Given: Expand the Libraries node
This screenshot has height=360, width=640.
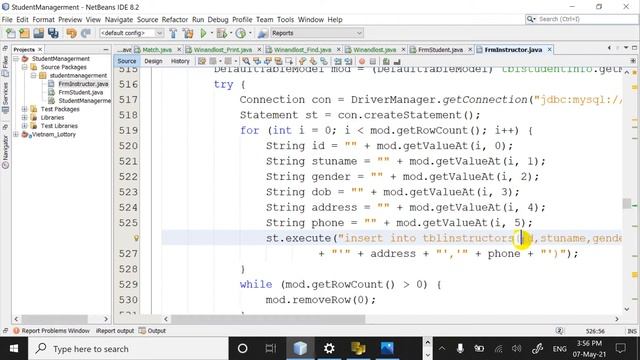Looking at the screenshot, I should [x=24, y=118].
